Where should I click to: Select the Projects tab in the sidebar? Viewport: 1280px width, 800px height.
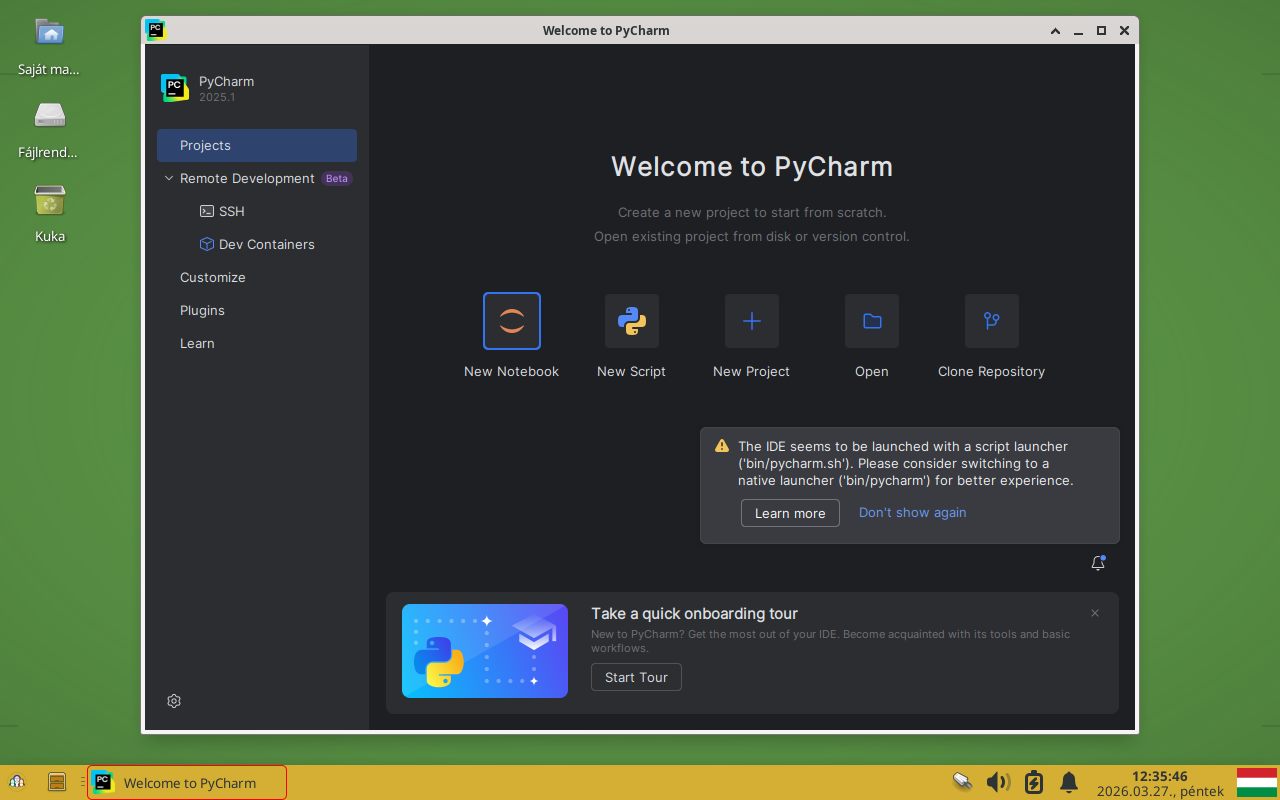point(205,145)
